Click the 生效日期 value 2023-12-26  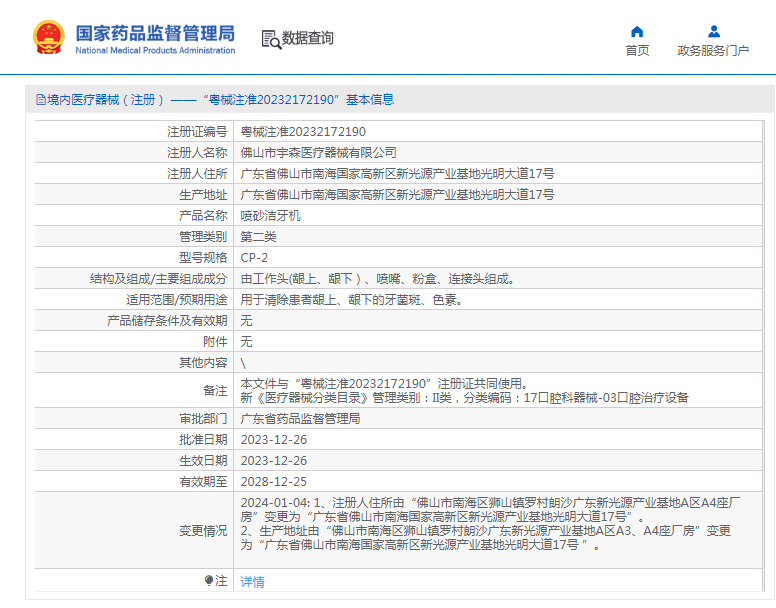[x=274, y=461]
